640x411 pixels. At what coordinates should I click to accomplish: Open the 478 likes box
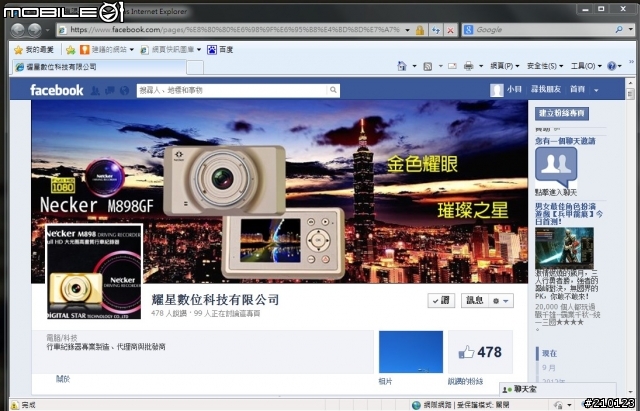click(x=480, y=351)
